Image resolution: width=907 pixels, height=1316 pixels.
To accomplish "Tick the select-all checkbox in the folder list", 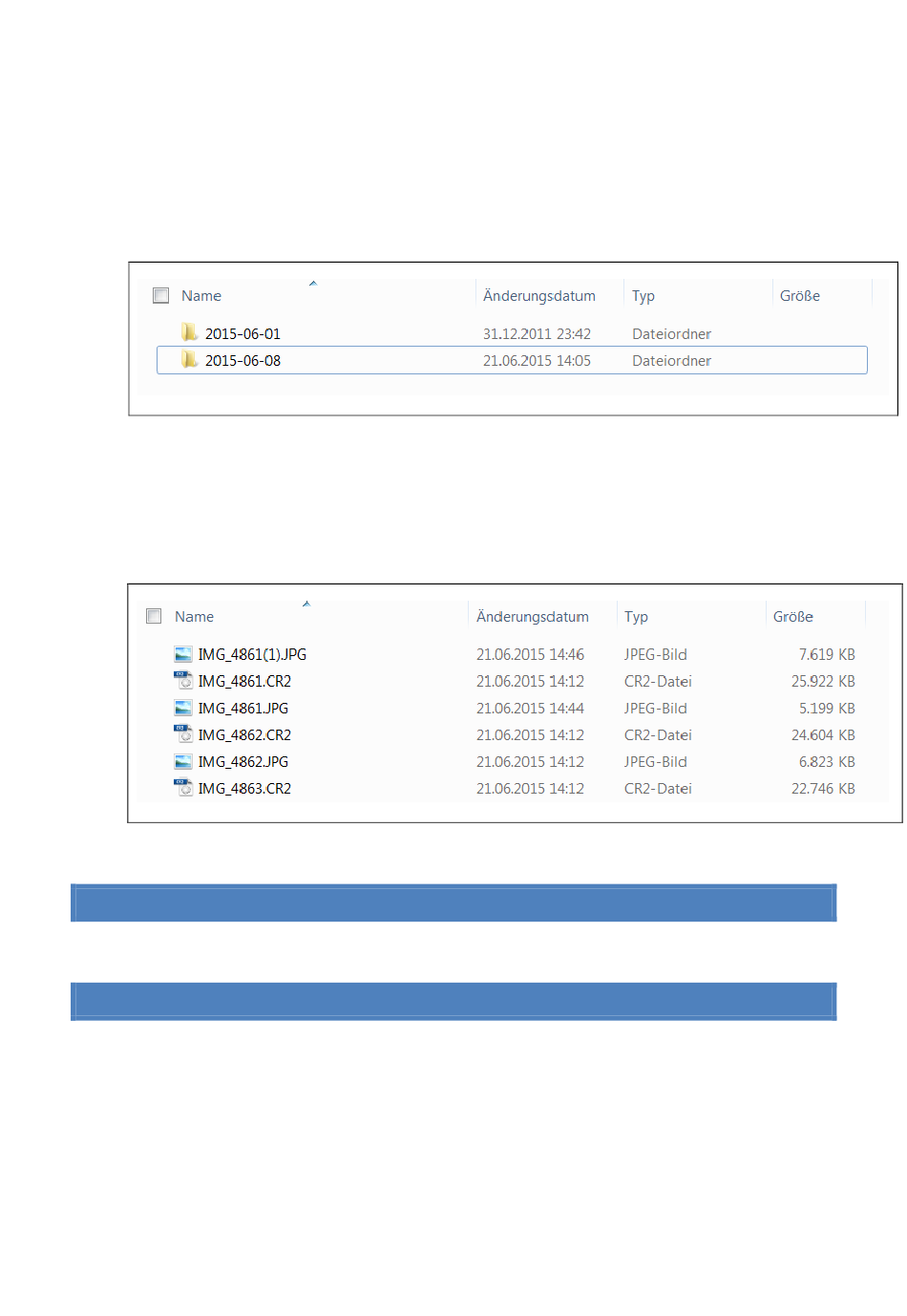I will click(x=161, y=296).
